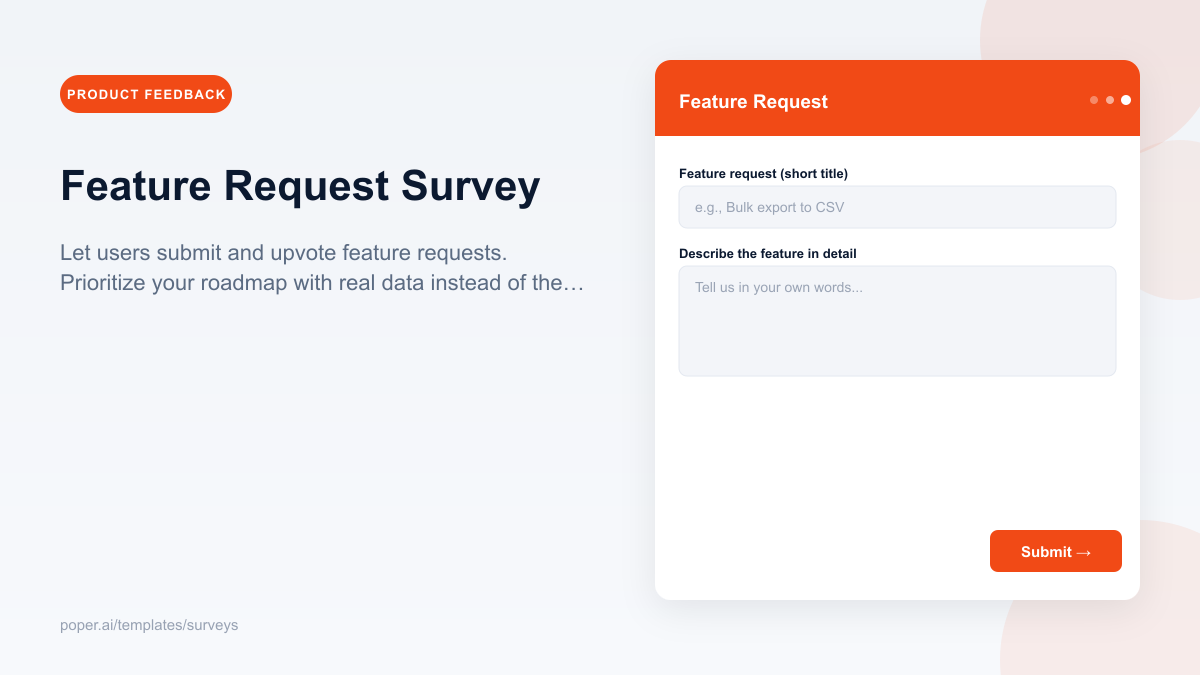Image resolution: width=1200 pixels, height=675 pixels.
Task: Click the Feature Request Survey headline
Action: [x=300, y=186]
